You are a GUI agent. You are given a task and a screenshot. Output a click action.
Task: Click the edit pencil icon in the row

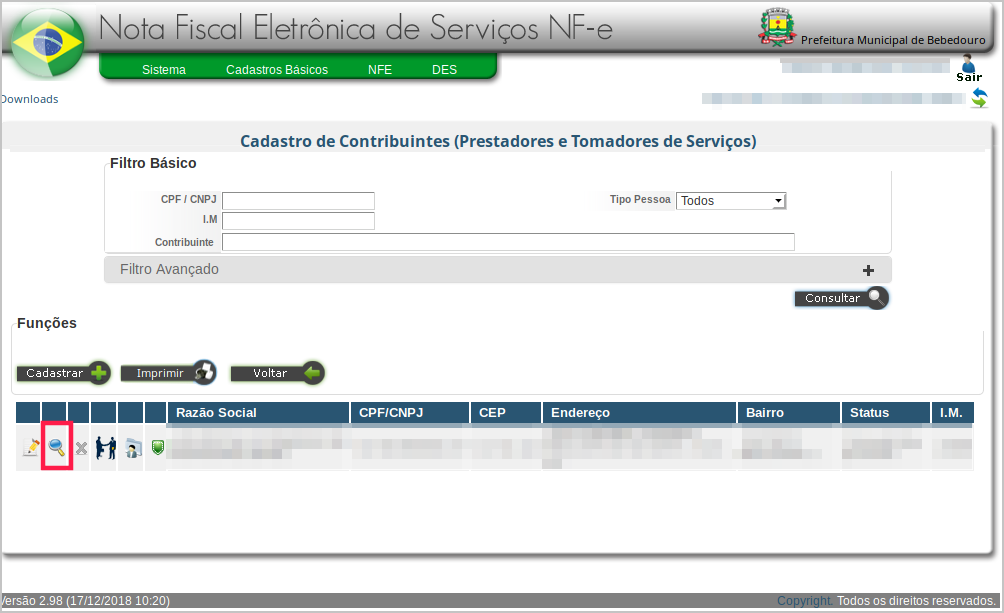[30, 447]
